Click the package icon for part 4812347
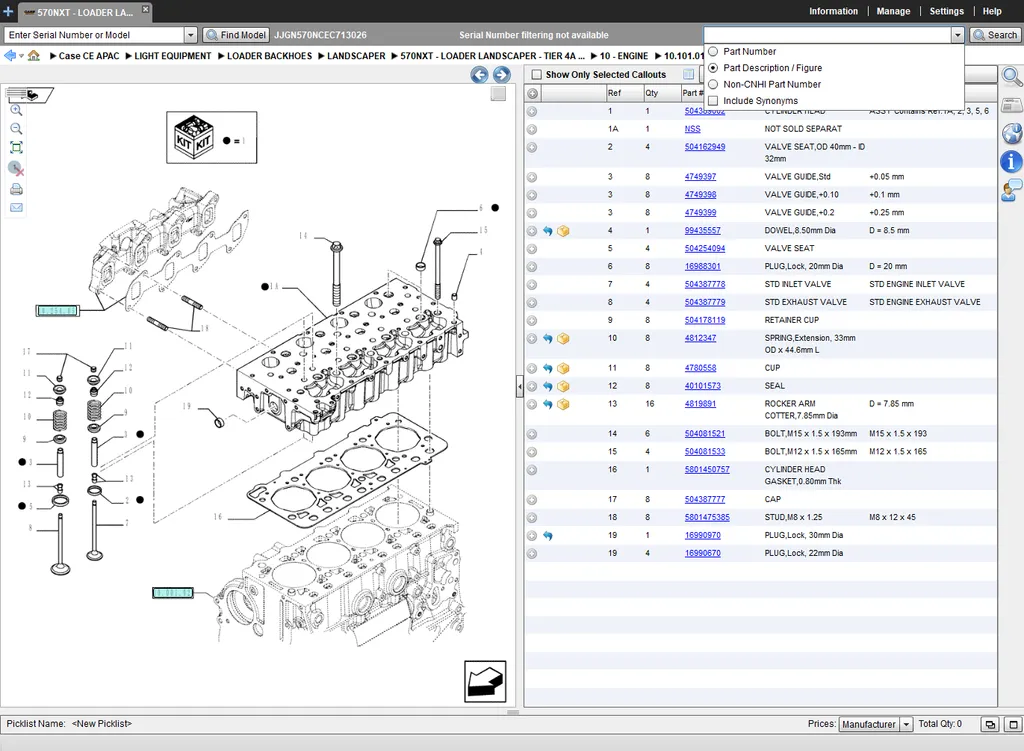The height and width of the screenshot is (751, 1024). click(x=563, y=338)
